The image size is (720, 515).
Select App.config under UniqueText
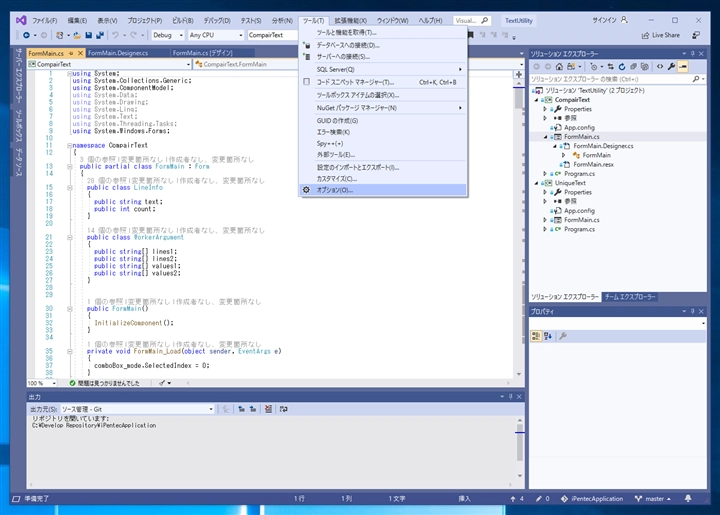coord(579,211)
